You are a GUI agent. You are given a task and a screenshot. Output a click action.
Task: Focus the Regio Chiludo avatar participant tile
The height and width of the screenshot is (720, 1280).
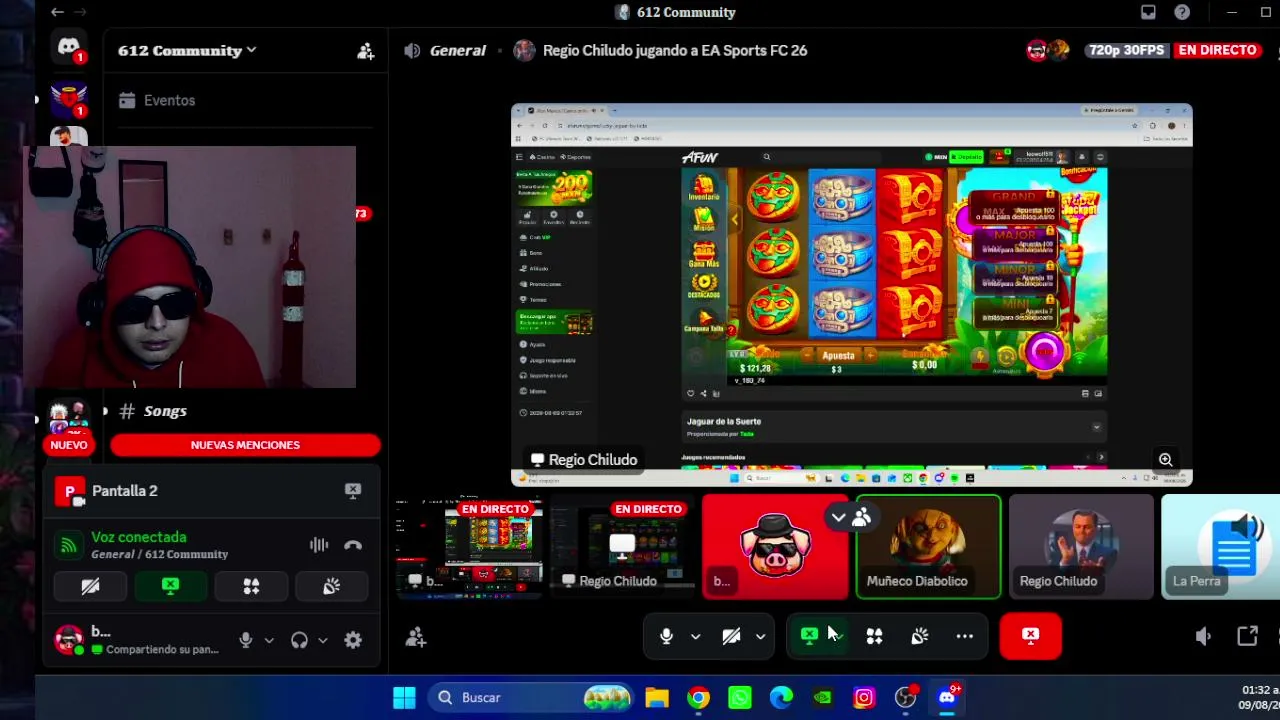click(x=1081, y=547)
